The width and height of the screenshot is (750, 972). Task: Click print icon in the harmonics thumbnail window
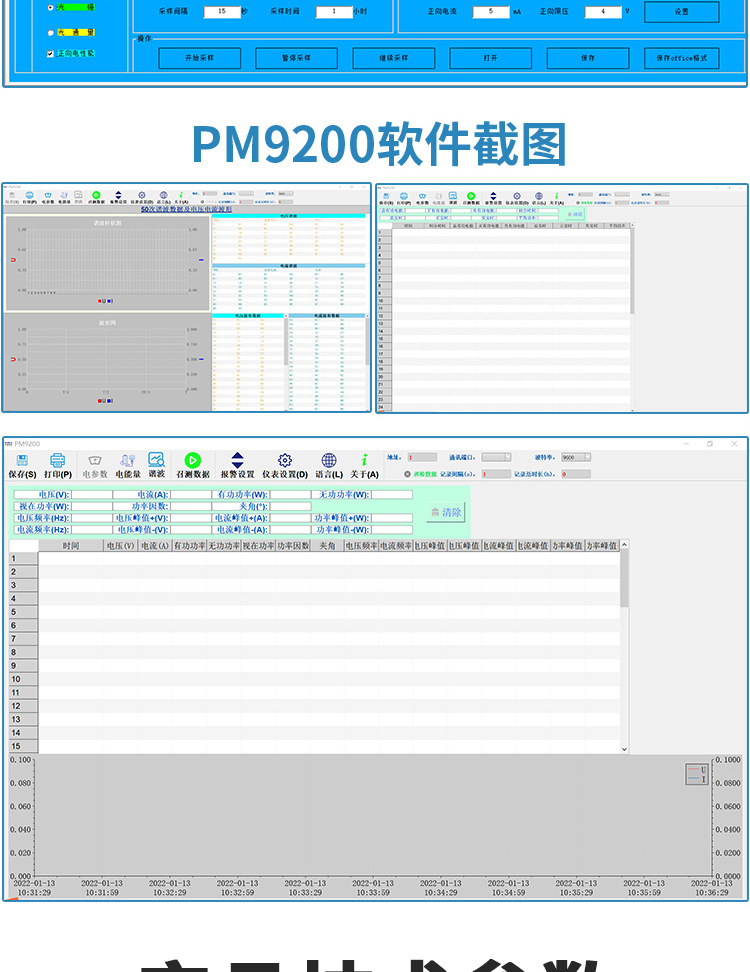29,195
